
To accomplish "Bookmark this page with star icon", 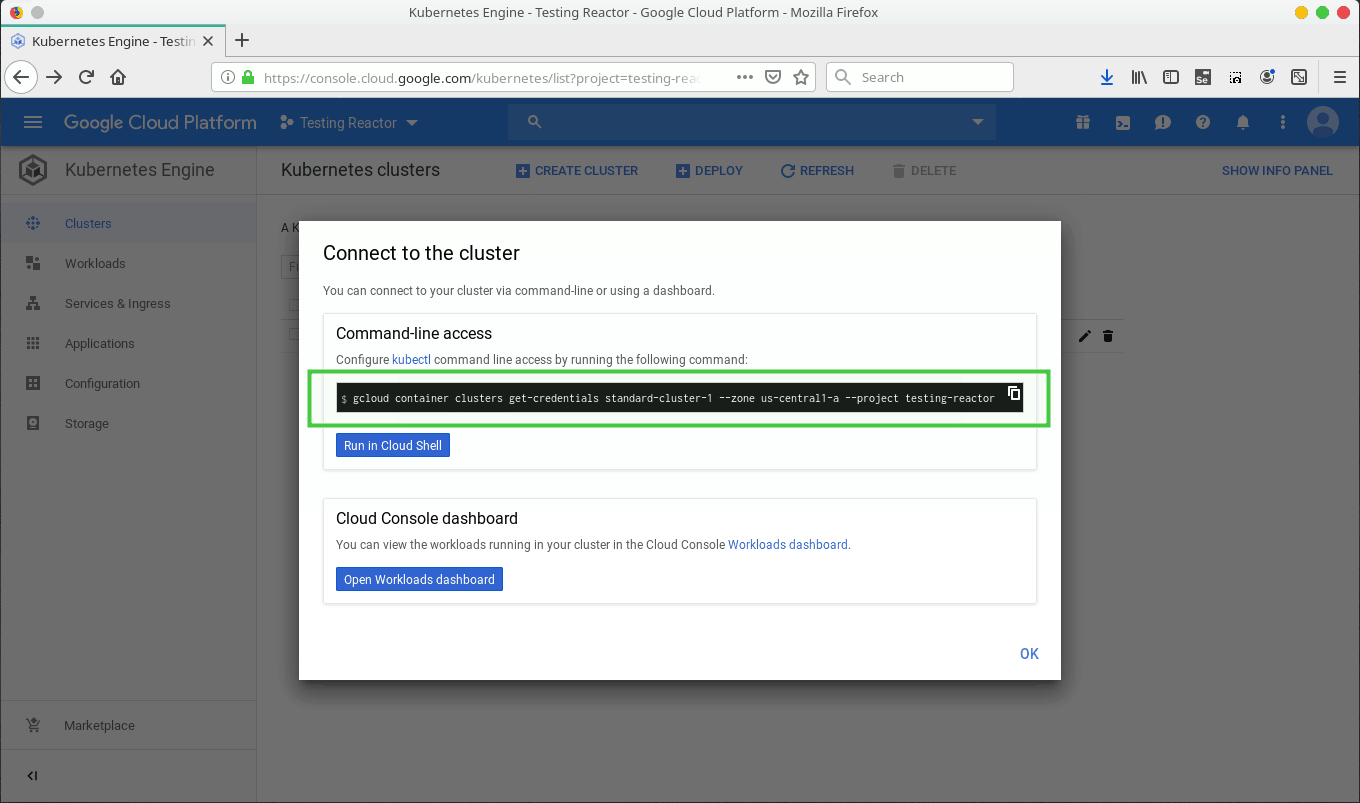I will [x=801, y=77].
